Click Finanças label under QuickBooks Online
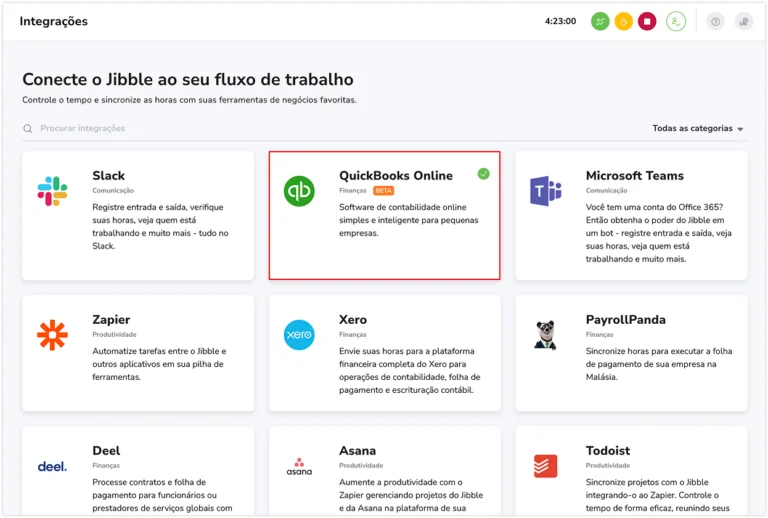The width and height of the screenshot is (768, 518). point(353,190)
